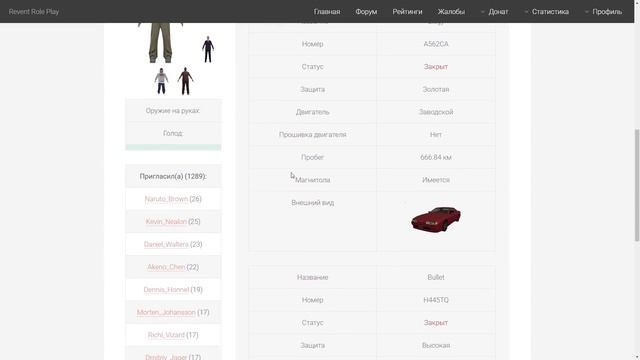
Task: Expand the Донат dropdown menu
Action: click(x=495, y=12)
